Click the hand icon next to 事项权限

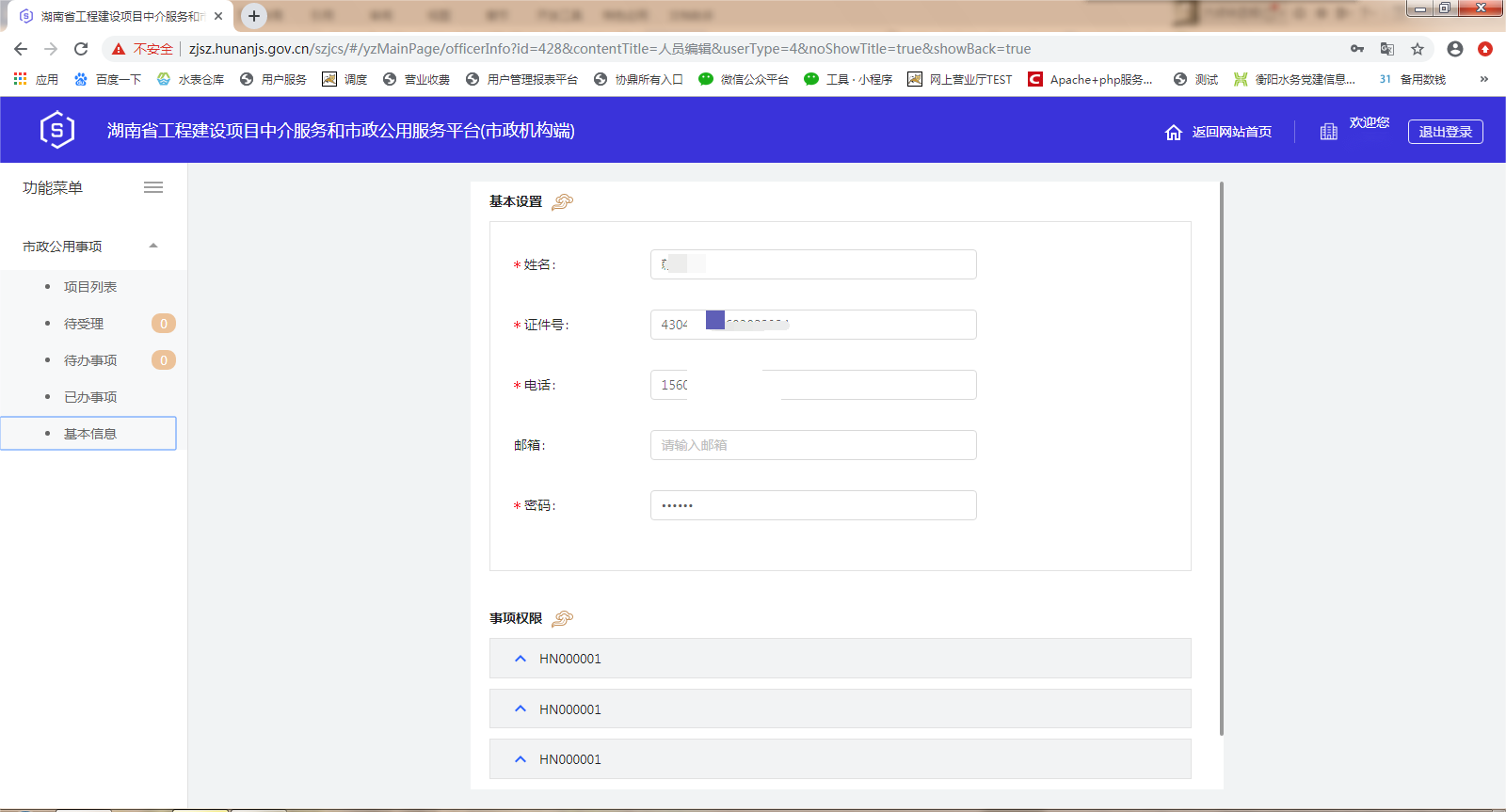(562, 618)
